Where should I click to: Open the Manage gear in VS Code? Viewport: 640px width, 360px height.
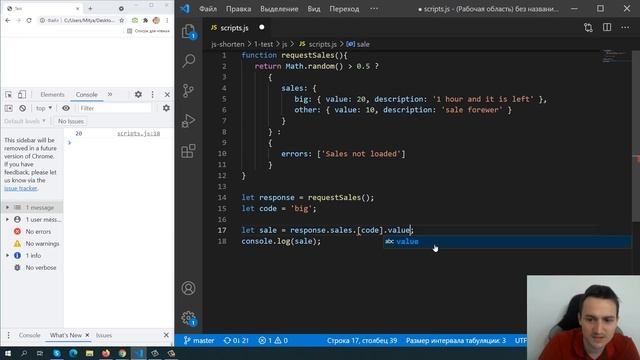tap(189, 318)
